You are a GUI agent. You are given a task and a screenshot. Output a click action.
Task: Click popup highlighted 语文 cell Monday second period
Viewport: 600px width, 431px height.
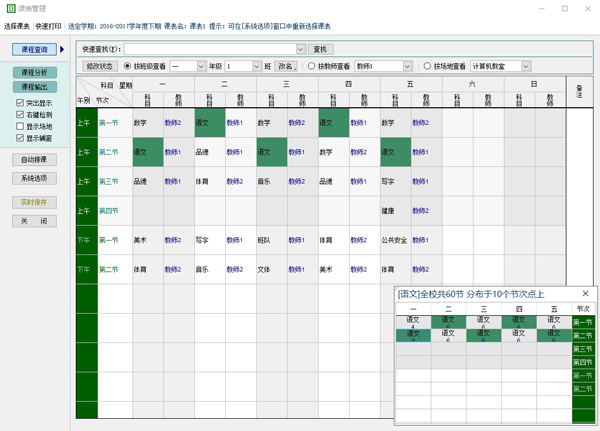[413, 335]
